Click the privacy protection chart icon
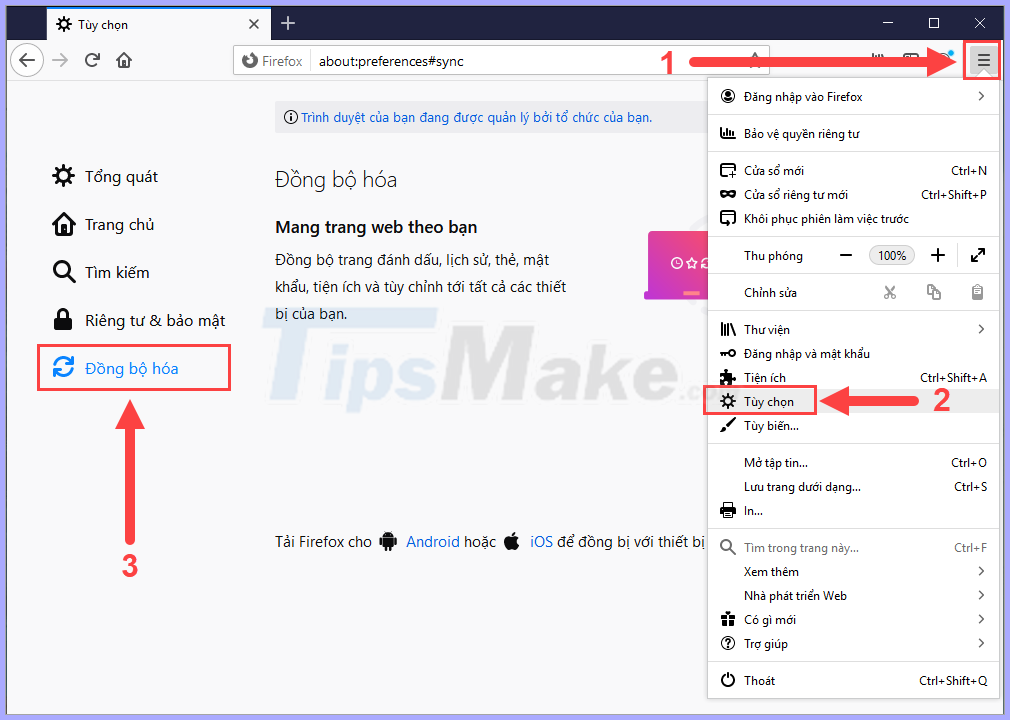The image size is (1010, 720). (x=728, y=133)
